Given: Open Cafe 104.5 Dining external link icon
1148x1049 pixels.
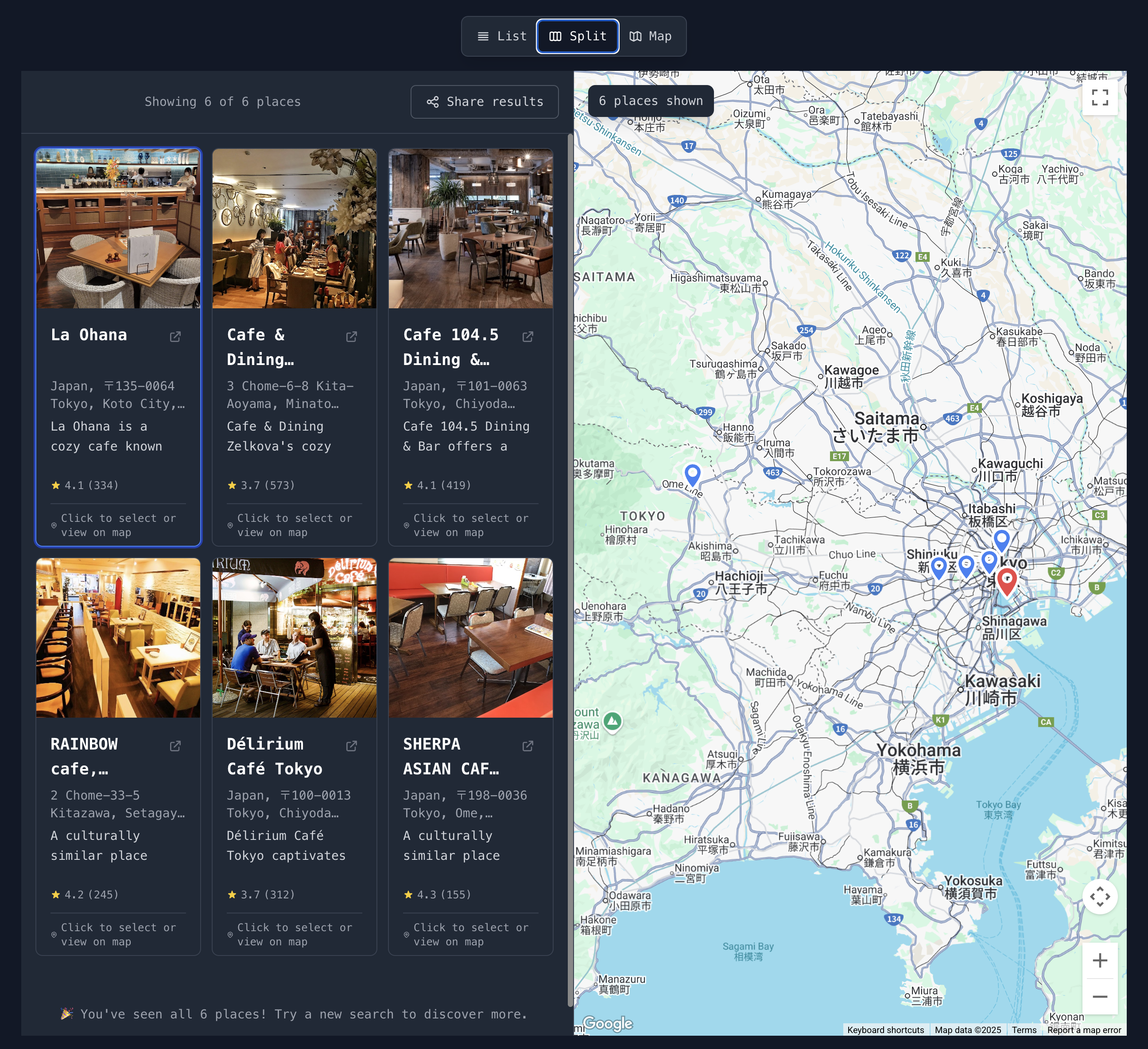Looking at the screenshot, I should tap(528, 337).
